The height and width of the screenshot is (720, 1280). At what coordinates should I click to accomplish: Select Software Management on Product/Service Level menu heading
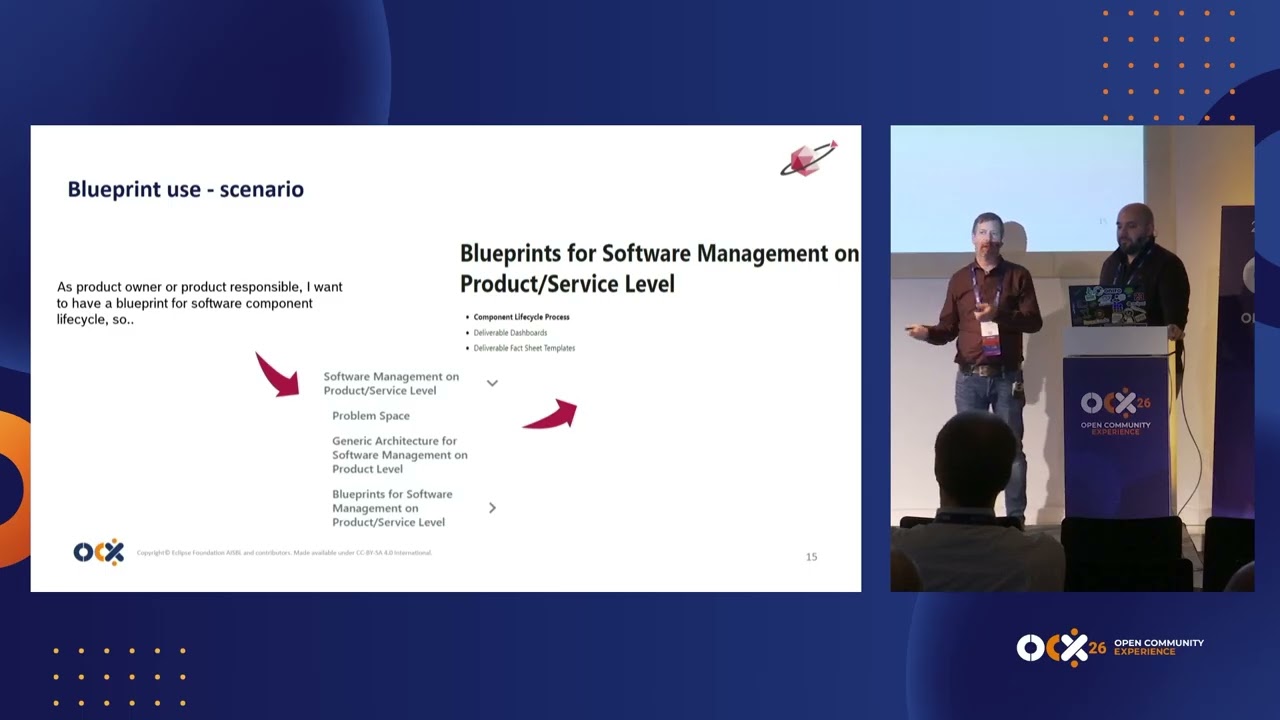coord(391,384)
